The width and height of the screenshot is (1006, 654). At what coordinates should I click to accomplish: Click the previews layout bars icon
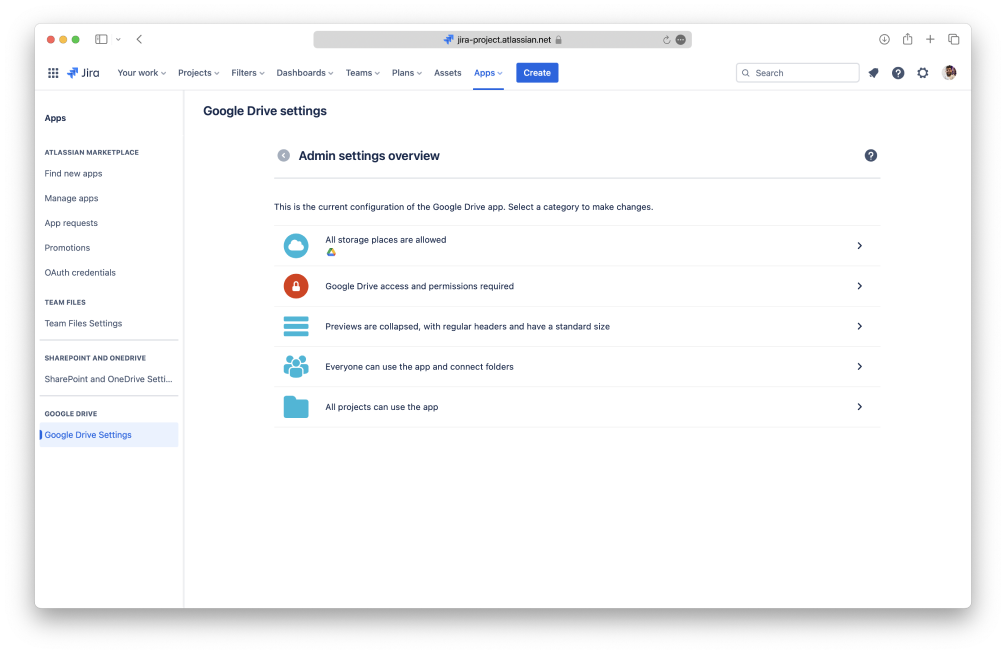click(x=296, y=327)
